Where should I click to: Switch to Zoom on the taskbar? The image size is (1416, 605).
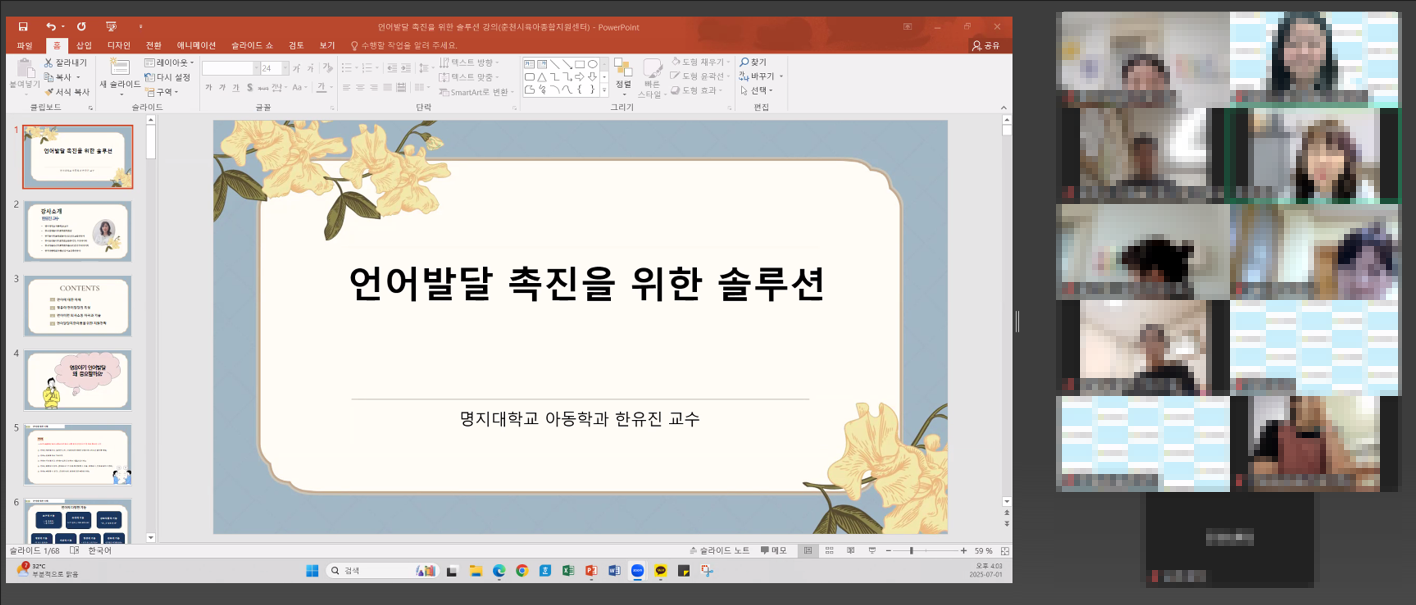pyautogui.click(x=637, y=571)
